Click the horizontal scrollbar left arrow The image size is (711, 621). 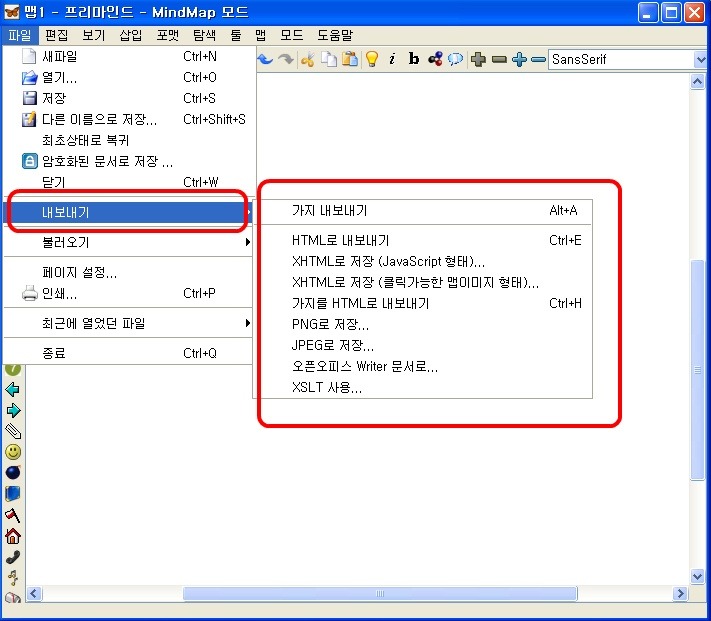(34, 594)
